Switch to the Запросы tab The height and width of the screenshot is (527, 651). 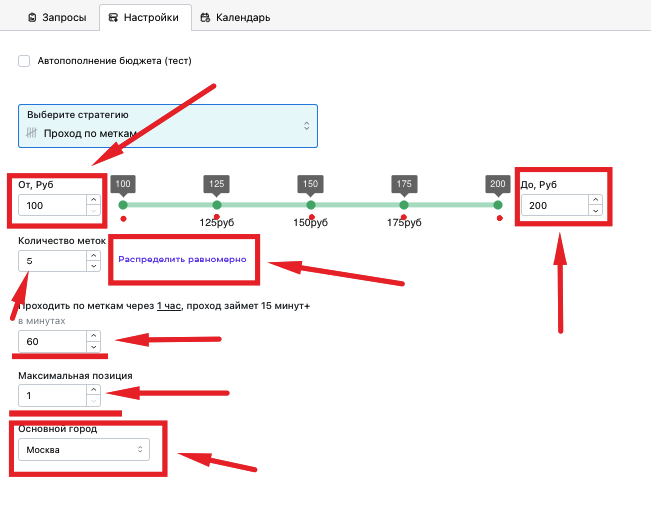coord(56,17)
